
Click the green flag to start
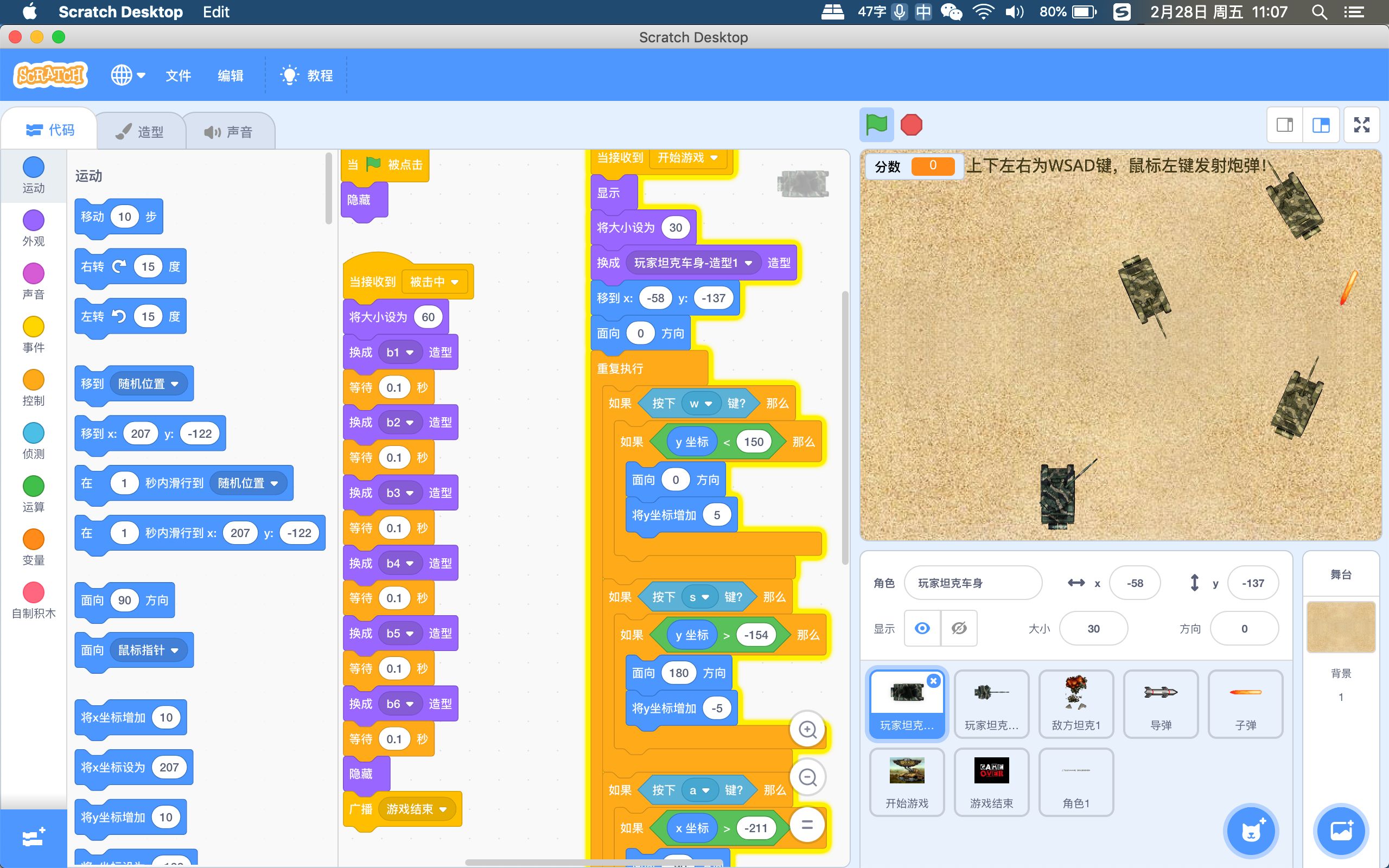point(878,125)
